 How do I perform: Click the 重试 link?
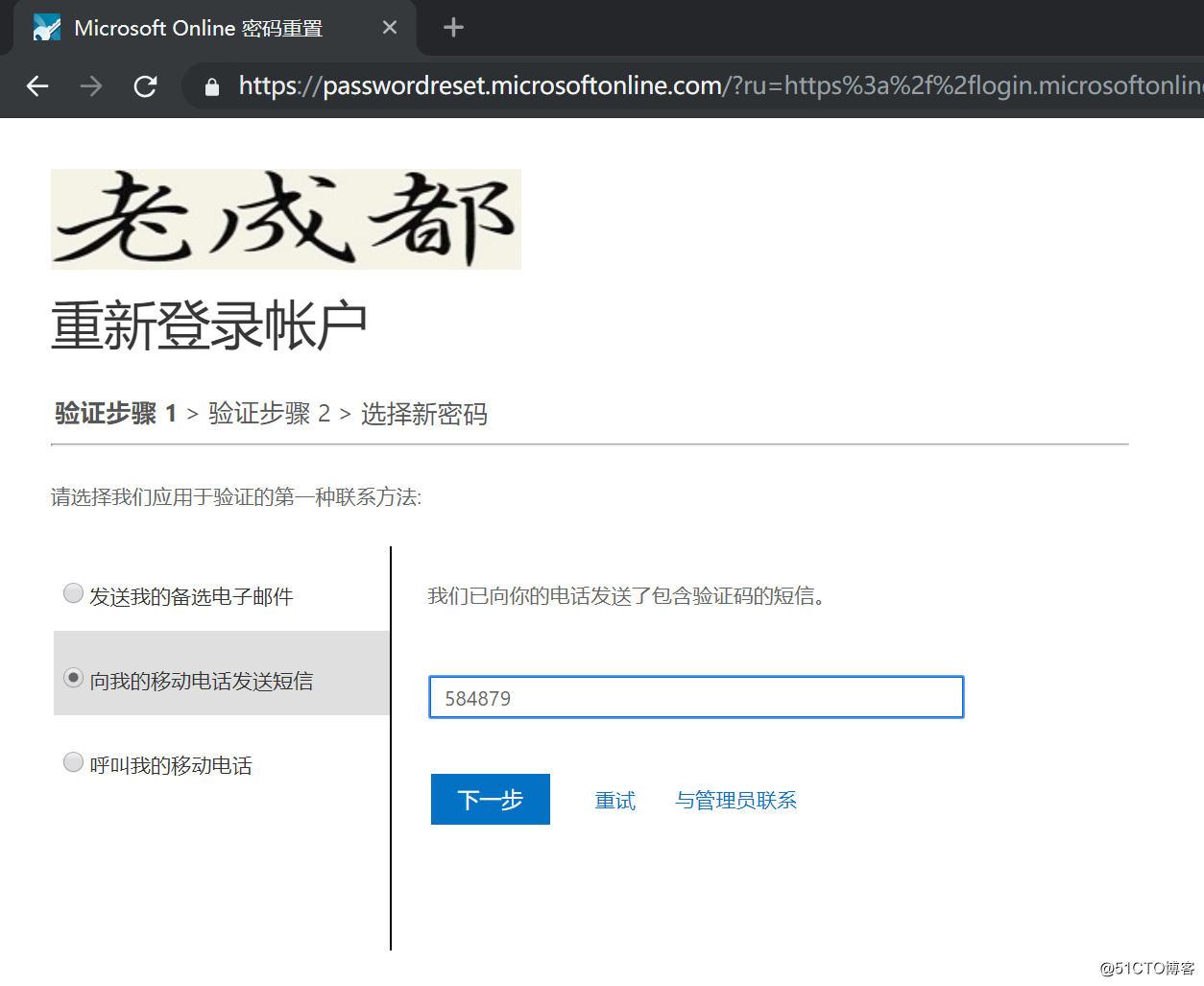click(615, 801)
